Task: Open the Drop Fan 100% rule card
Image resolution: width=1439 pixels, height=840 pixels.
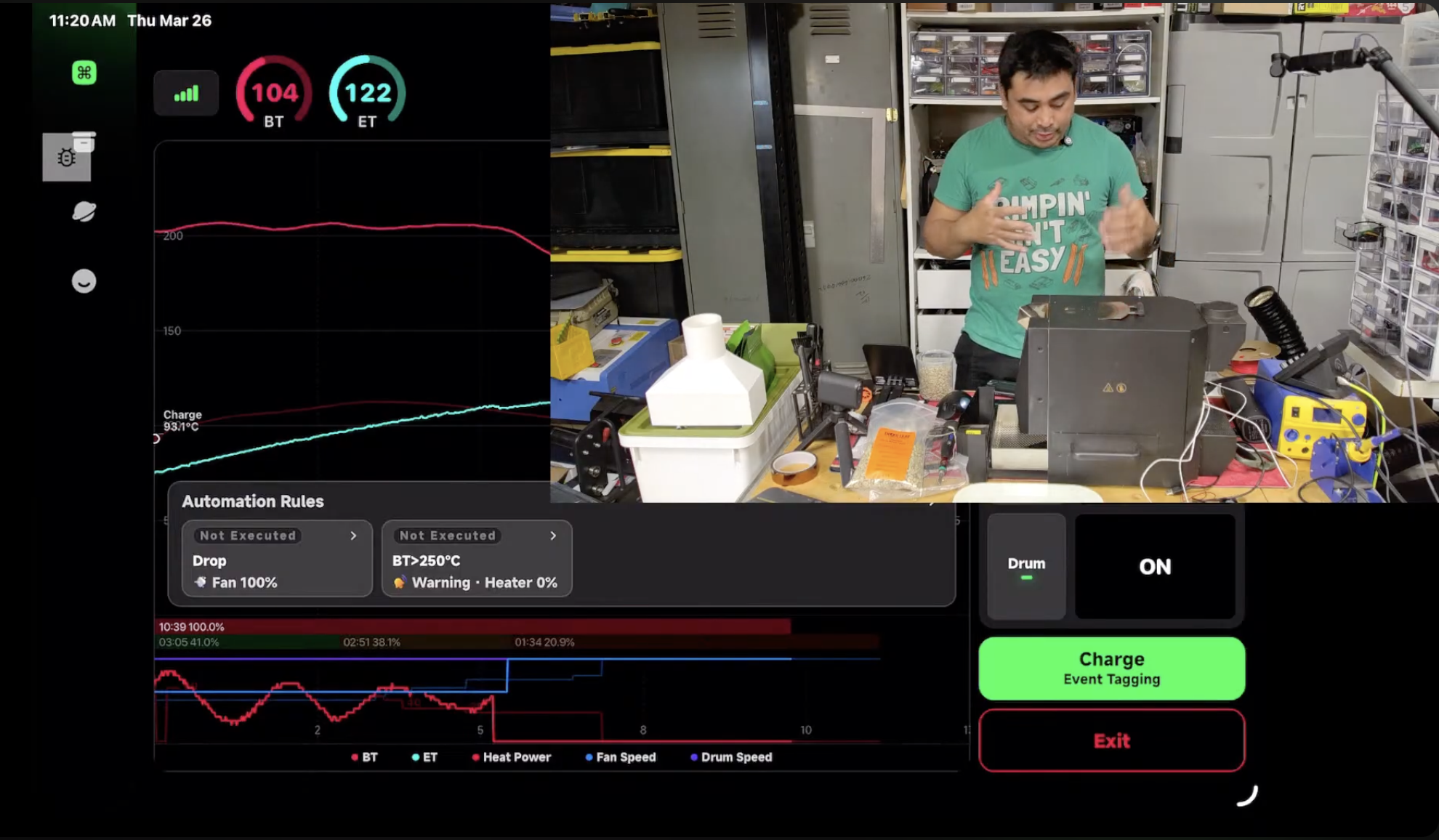Action: 276,571
